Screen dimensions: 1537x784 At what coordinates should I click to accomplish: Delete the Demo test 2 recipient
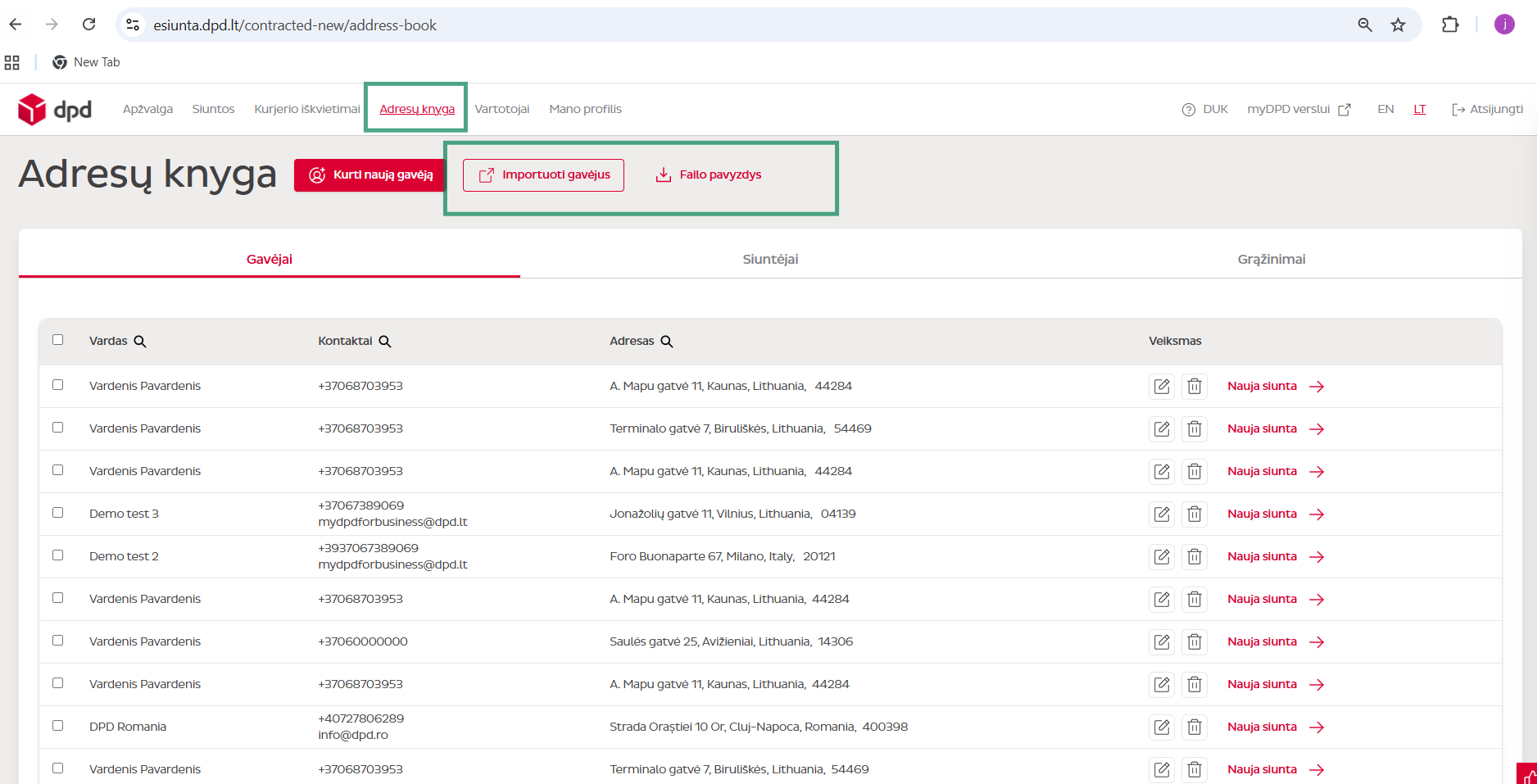(1195, 556)
